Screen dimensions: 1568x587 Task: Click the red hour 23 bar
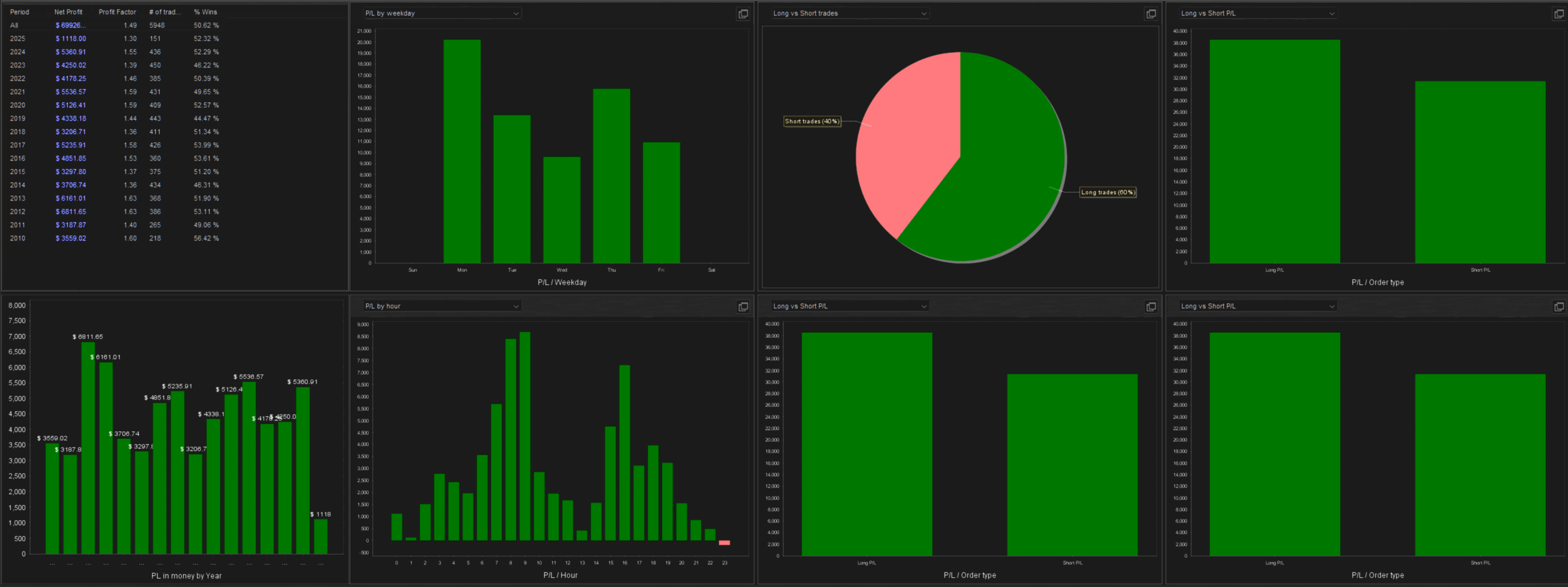click(724, 543)
